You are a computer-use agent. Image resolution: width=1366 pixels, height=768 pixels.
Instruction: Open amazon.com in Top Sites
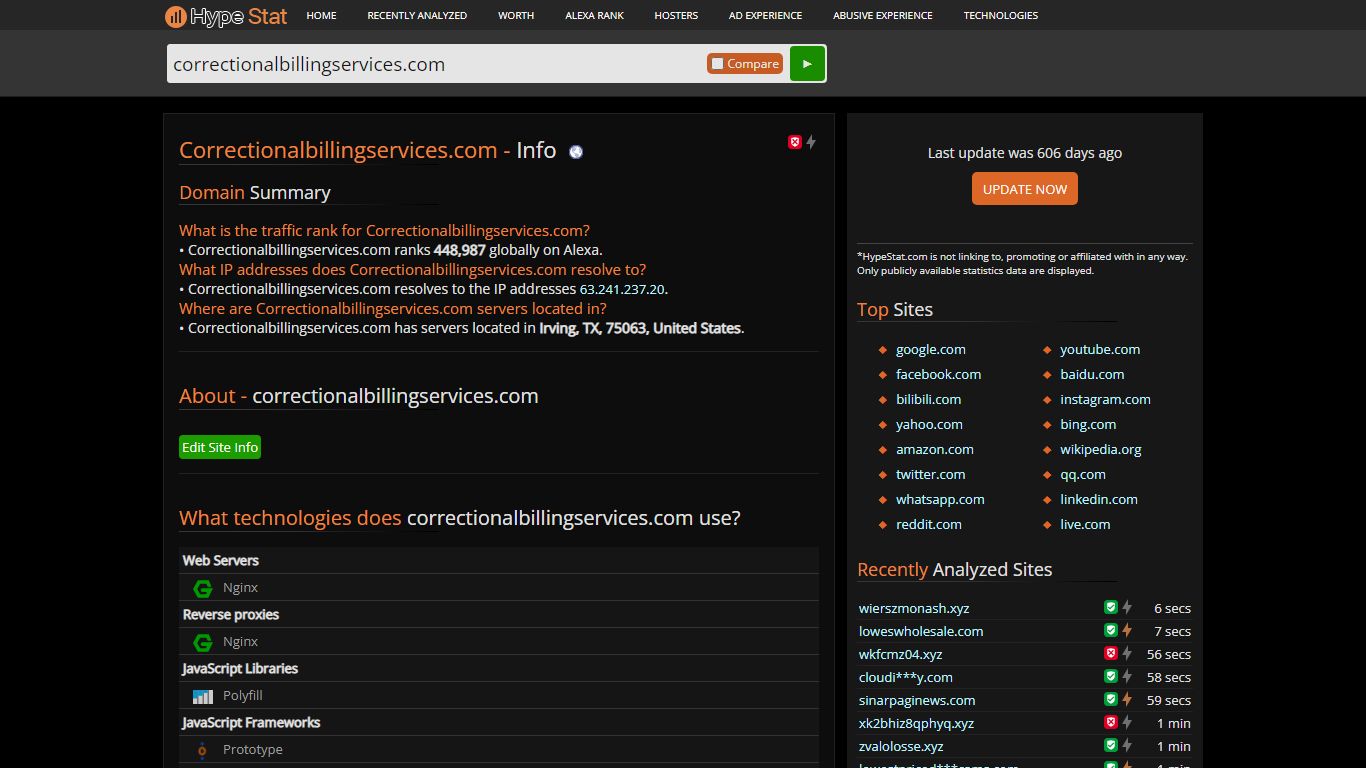coord(935,449)
